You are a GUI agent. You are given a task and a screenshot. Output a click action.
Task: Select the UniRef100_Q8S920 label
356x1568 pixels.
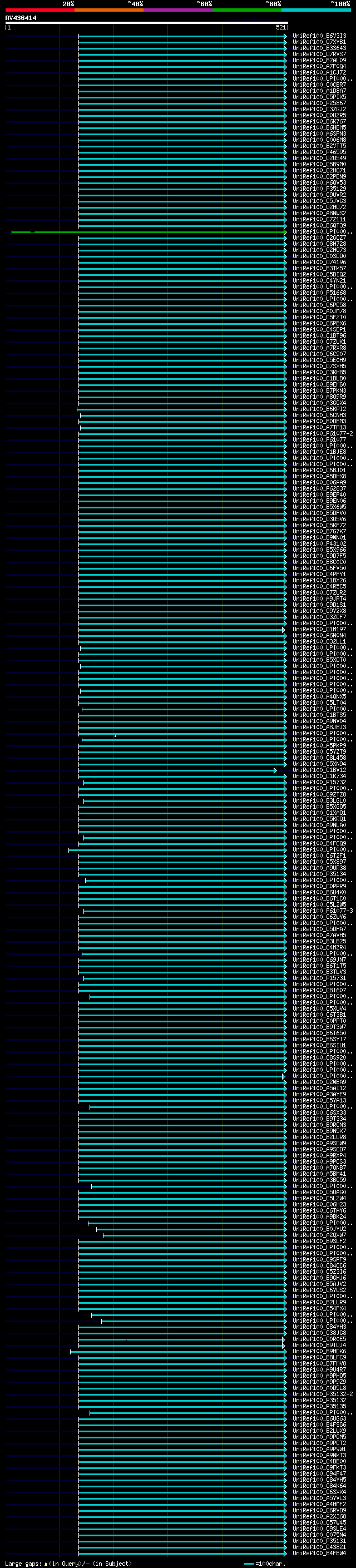coord(319,1058)
